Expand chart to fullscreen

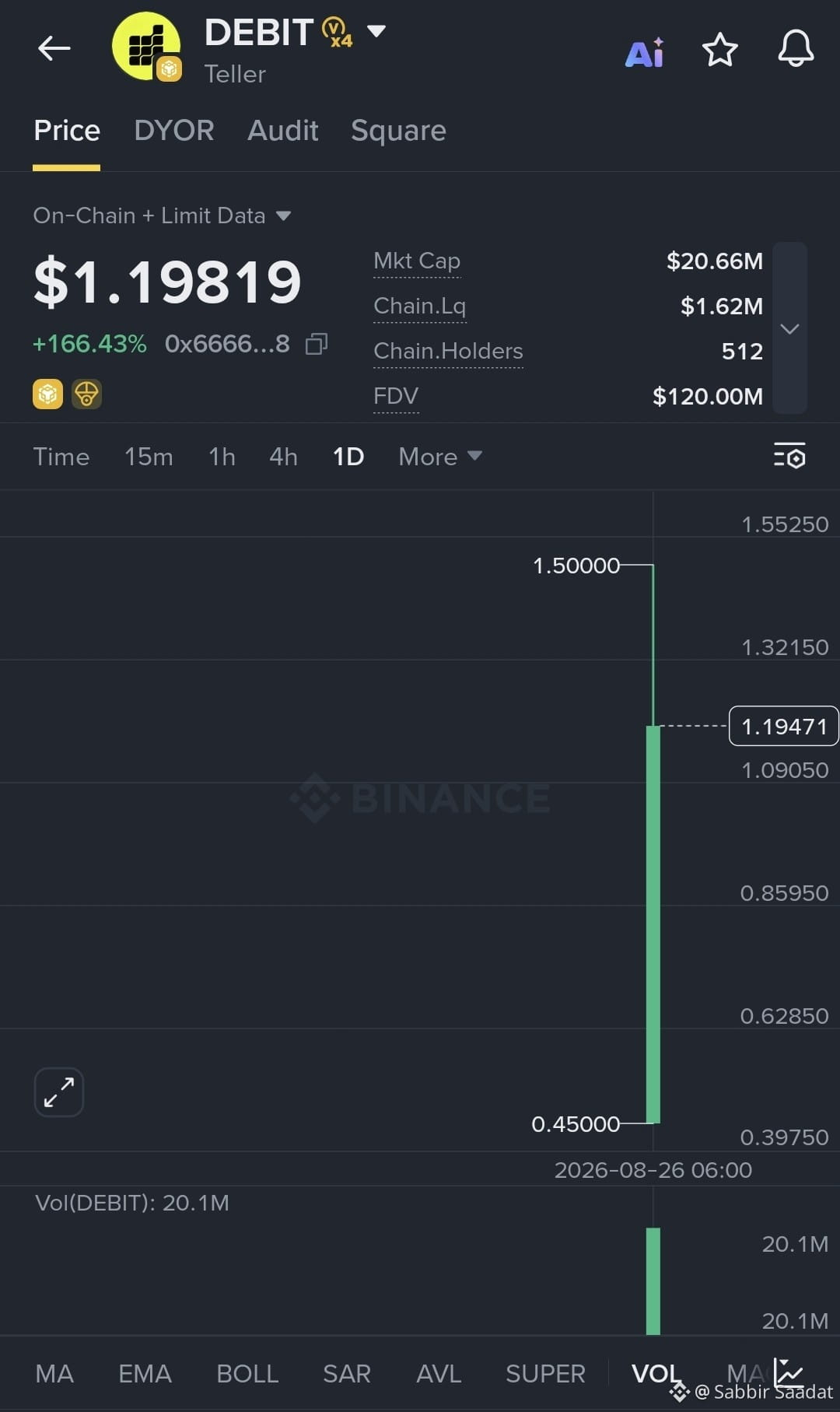[59, 1092]
